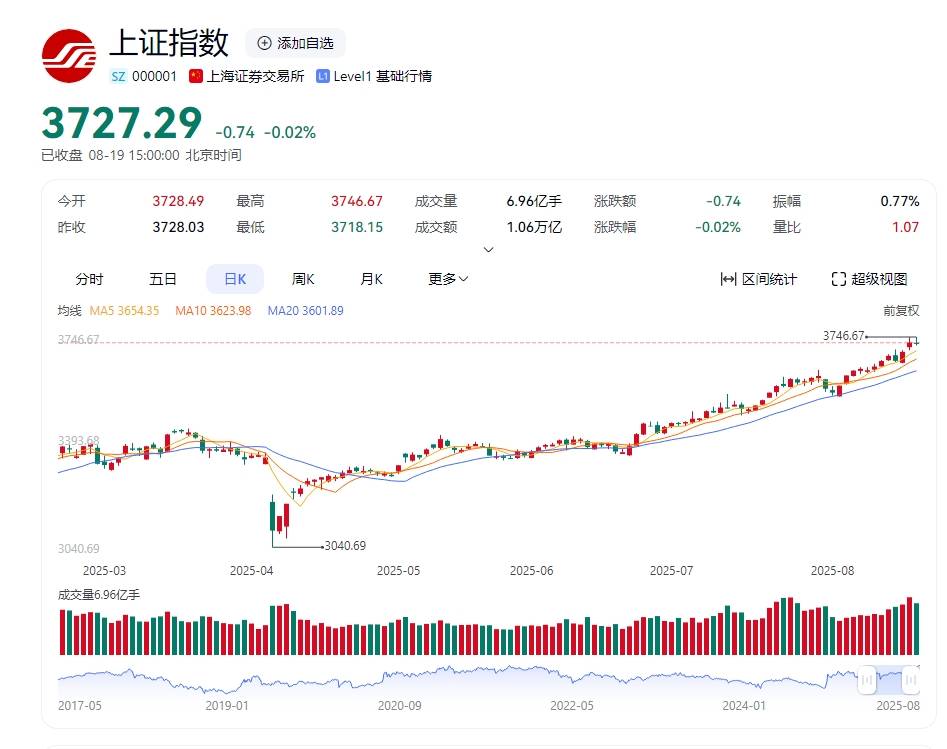This screenshot has width=947, height=749.
Task: Switch to the 分时 intraday tab
Action: tap(91, 279)
